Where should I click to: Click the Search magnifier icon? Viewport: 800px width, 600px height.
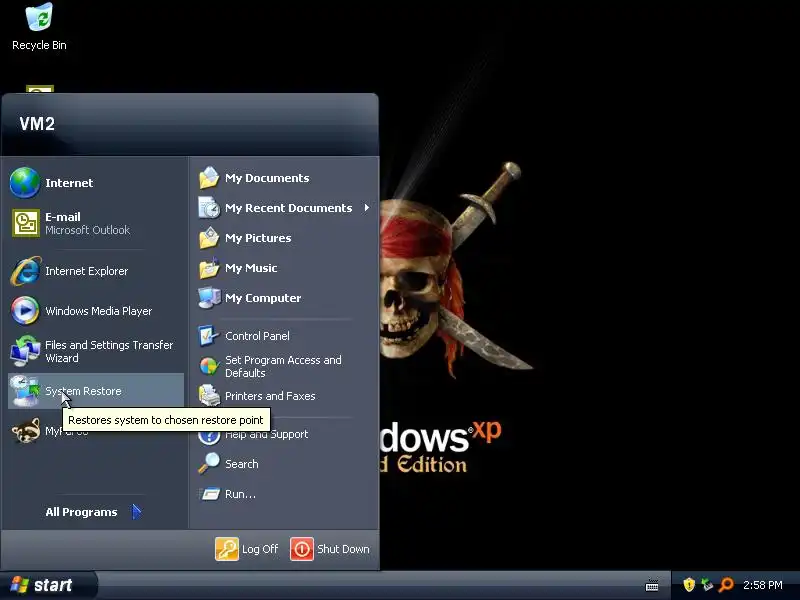(x=209, y=464)
